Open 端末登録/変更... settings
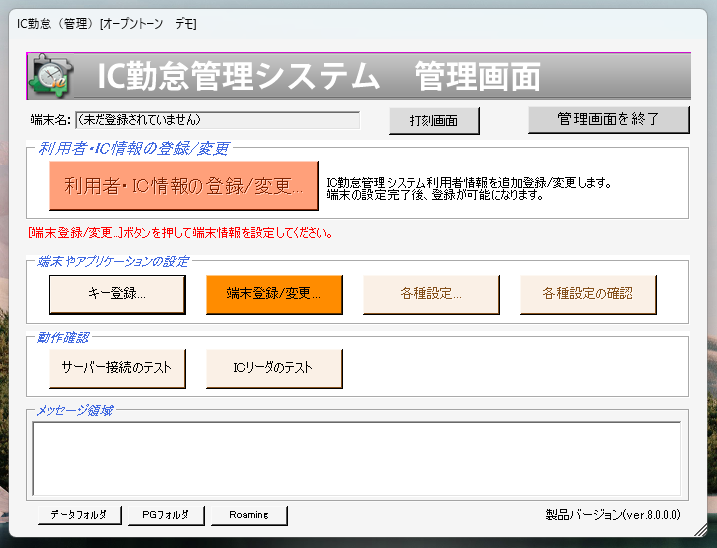 [x=274, y=294]
